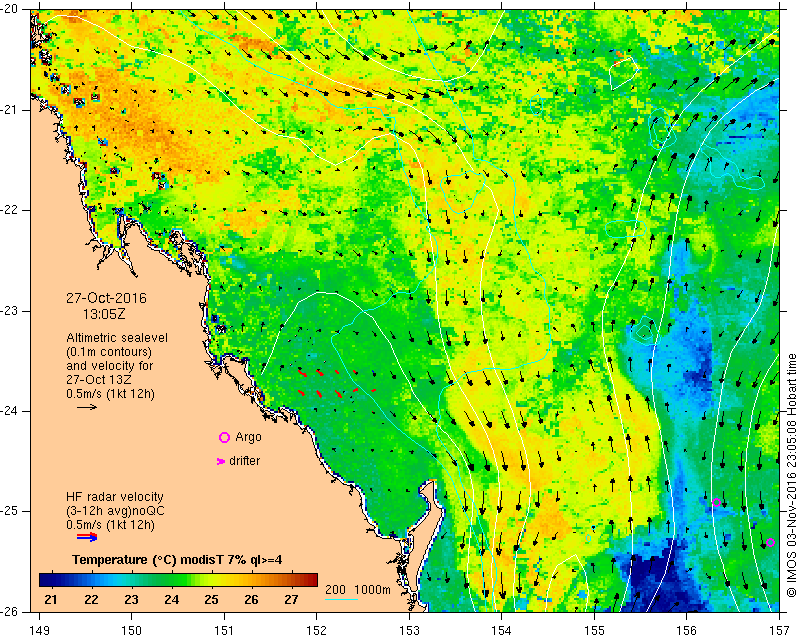This screenshot has width=800, height=640.
Task: Click the black altimetric velocity scale arrow
Action: 87,407
